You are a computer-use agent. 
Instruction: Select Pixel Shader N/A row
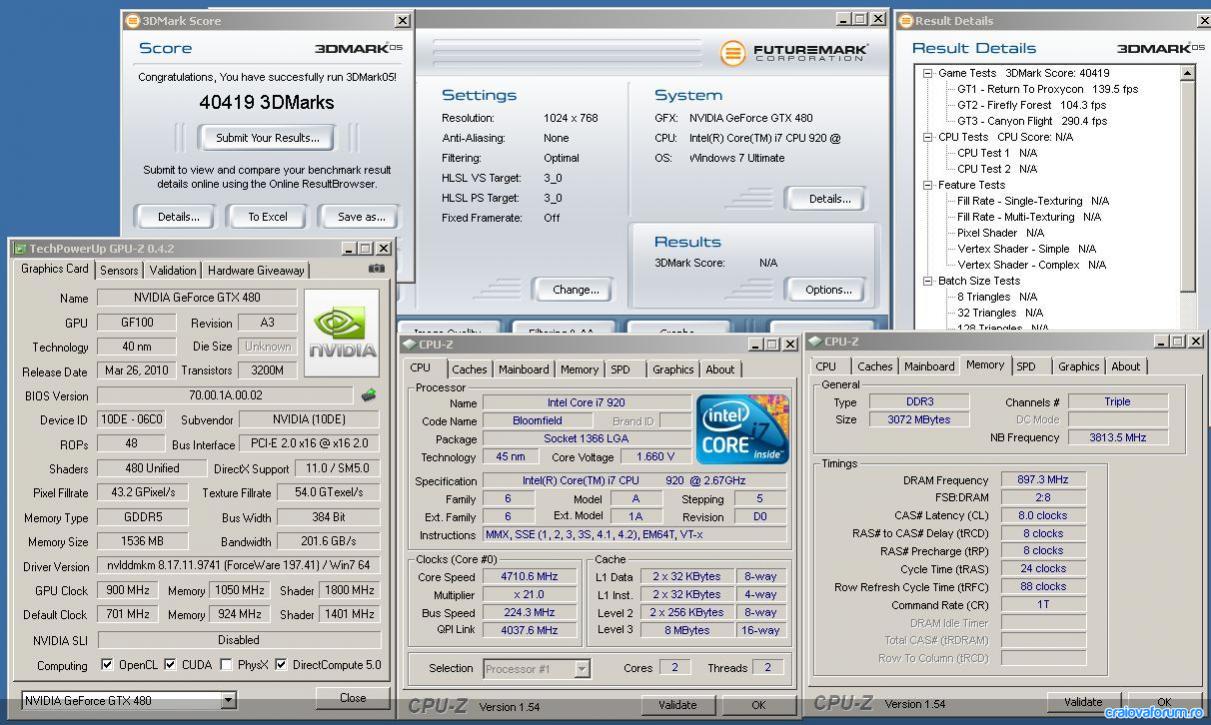click(x=1000, y=233)
